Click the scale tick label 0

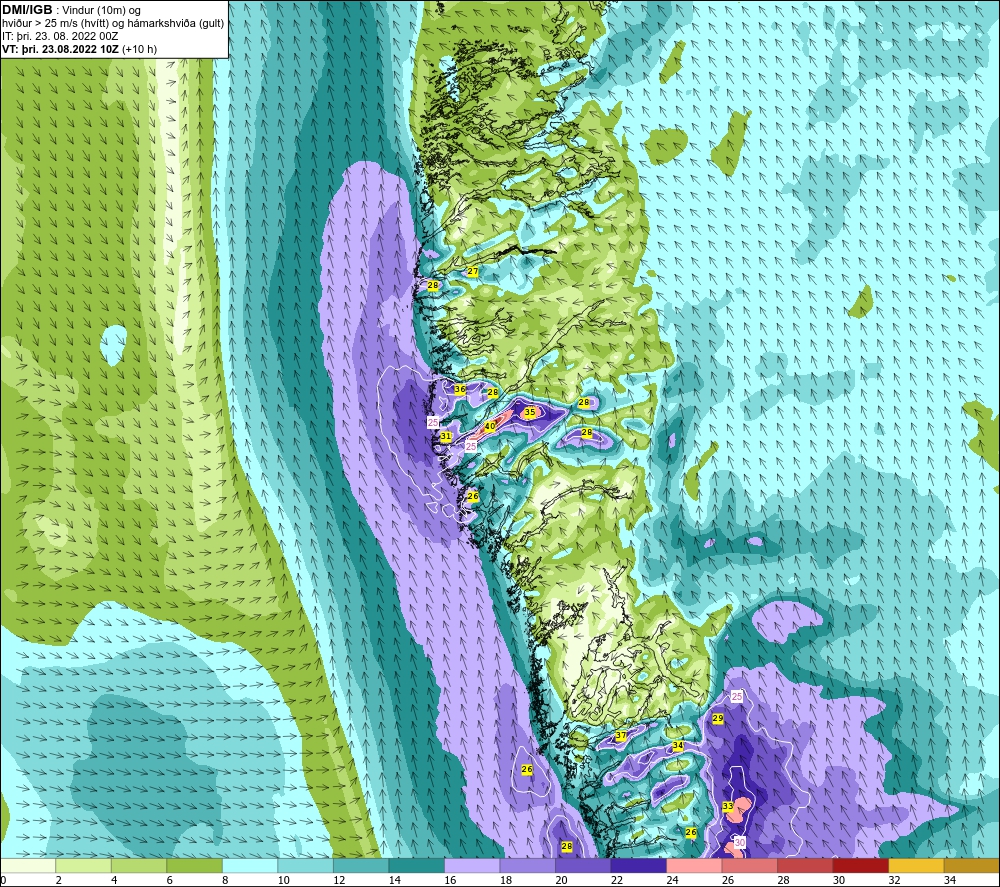tap(4, 881)
